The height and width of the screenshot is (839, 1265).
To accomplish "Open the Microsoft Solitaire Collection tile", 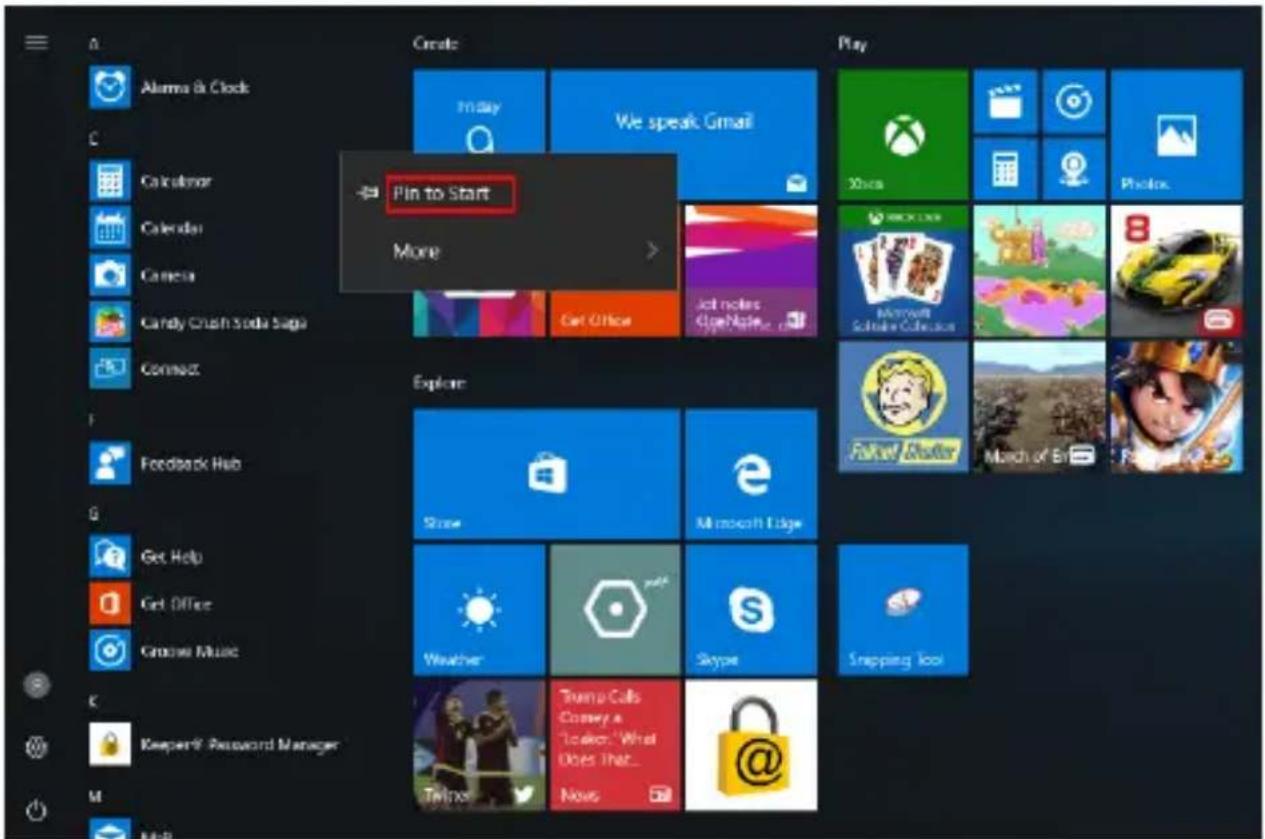I will click(903, 270).
